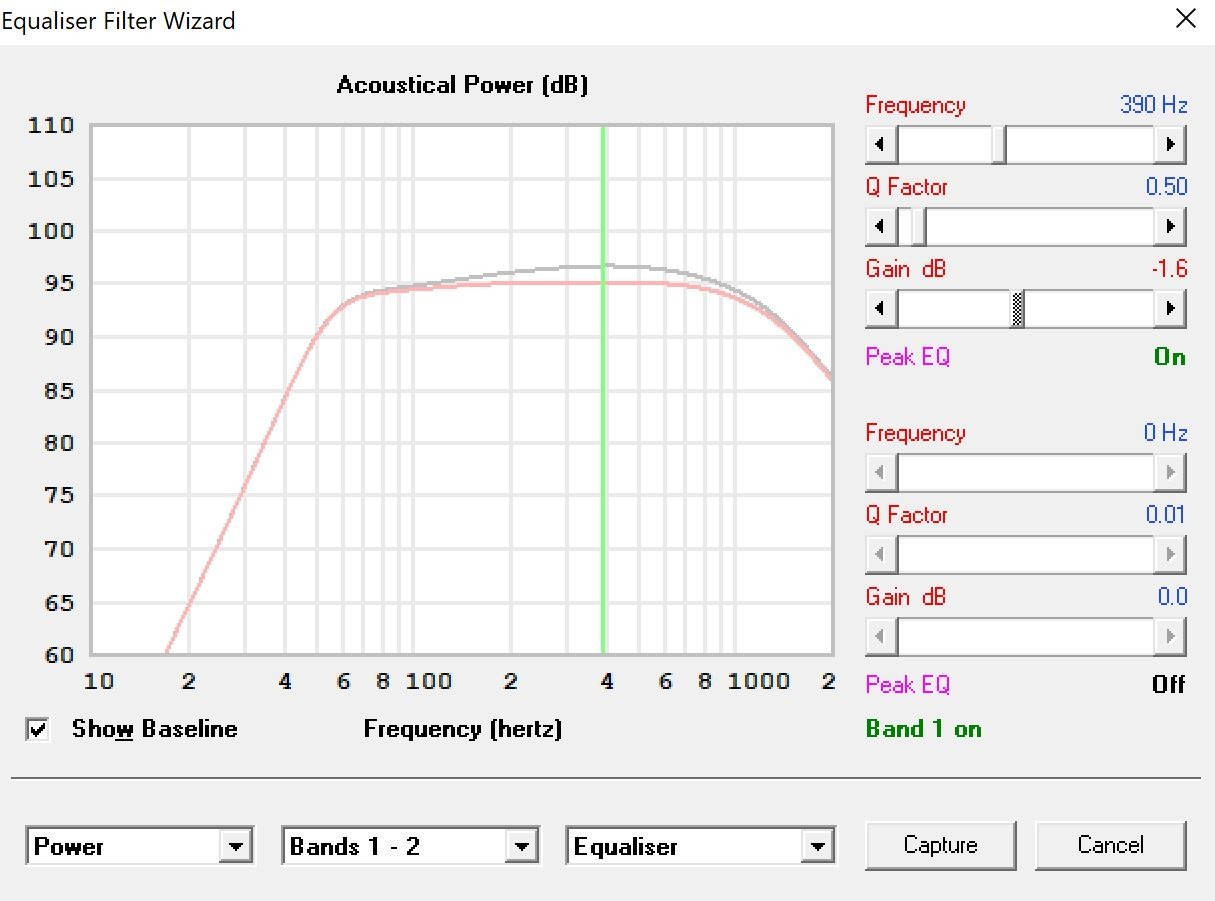
Task: Click left arrow of band 2 Frequency scrollbar
Action: [x=880, y=472]
